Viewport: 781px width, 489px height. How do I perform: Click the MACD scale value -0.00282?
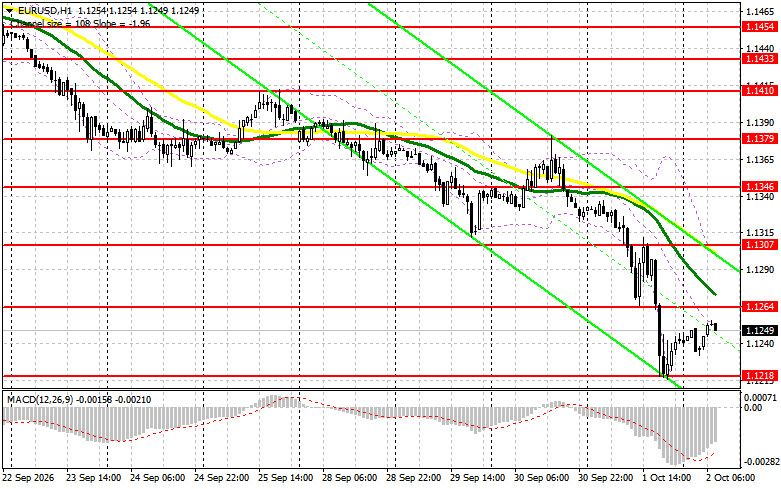[760, 463]
